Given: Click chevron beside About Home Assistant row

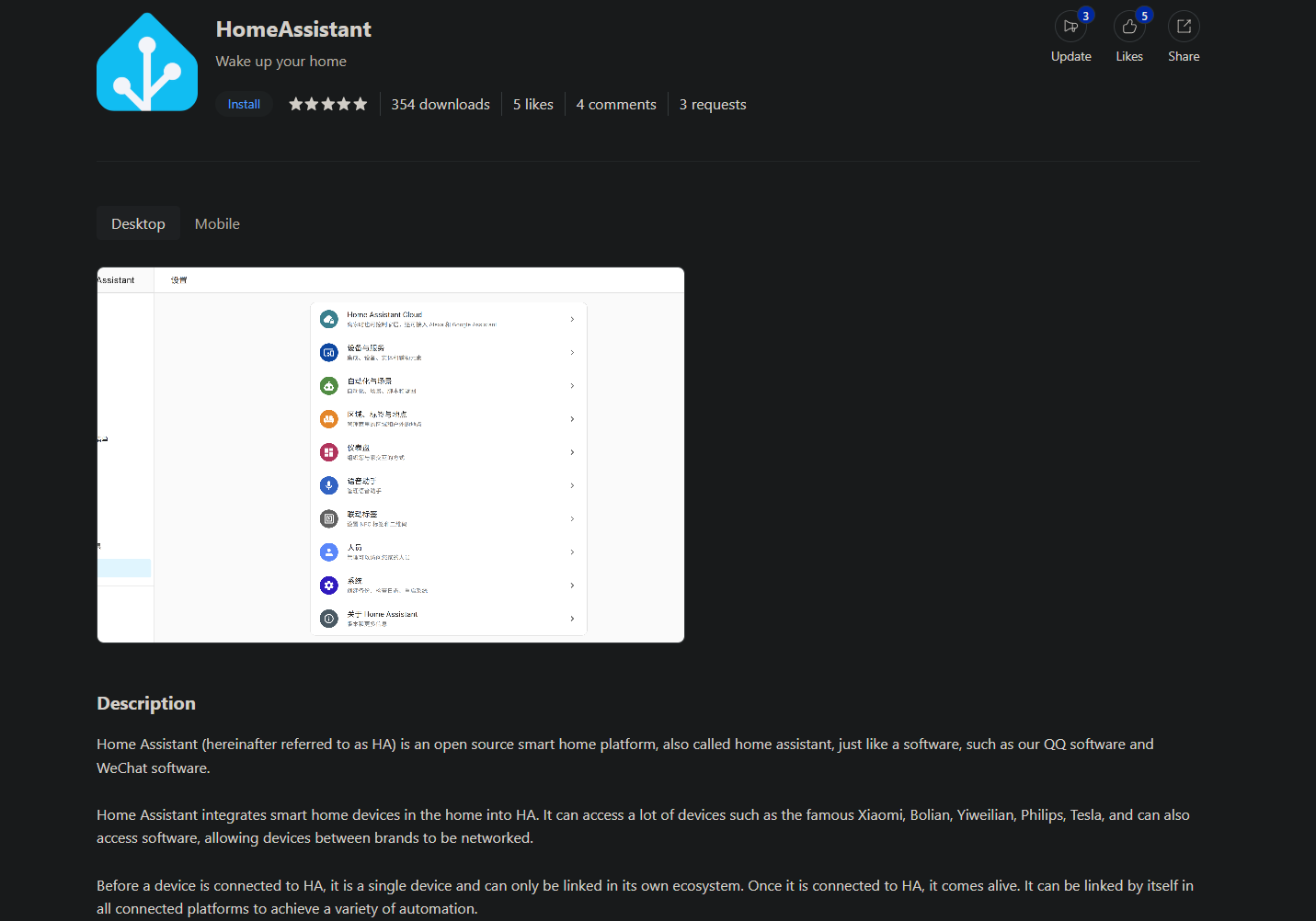Looking at the screenshot, I should [x=572, y=619].
